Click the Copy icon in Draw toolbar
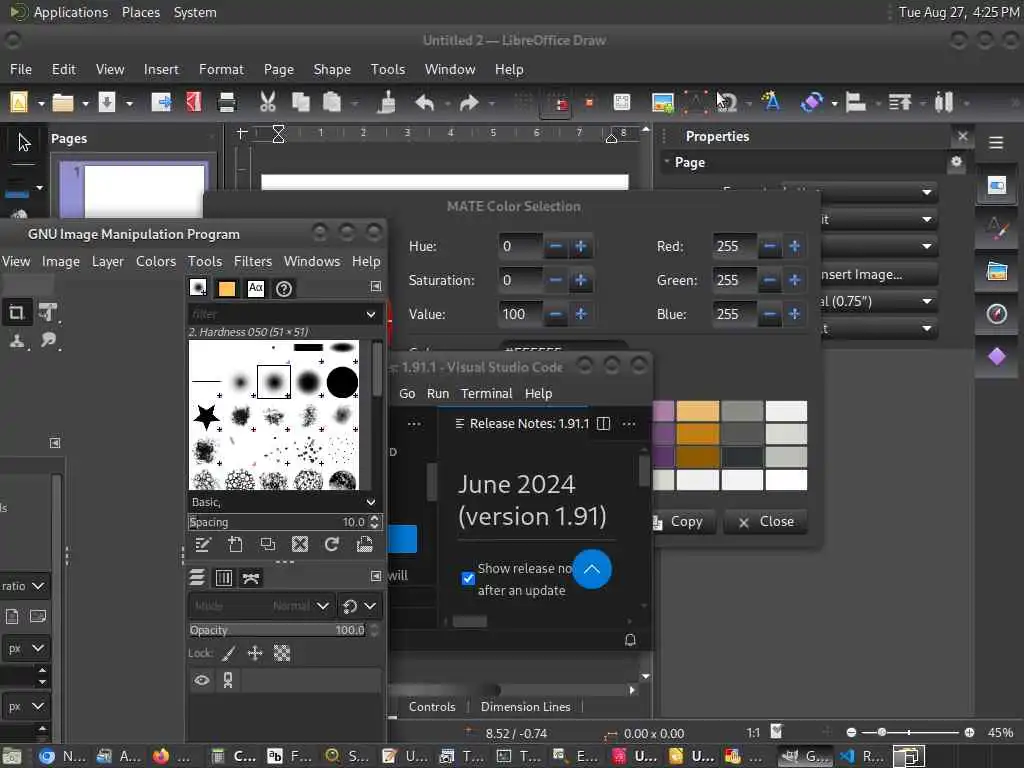The width and height of the screenshot is (1024, 768). (x=300, y=102)
